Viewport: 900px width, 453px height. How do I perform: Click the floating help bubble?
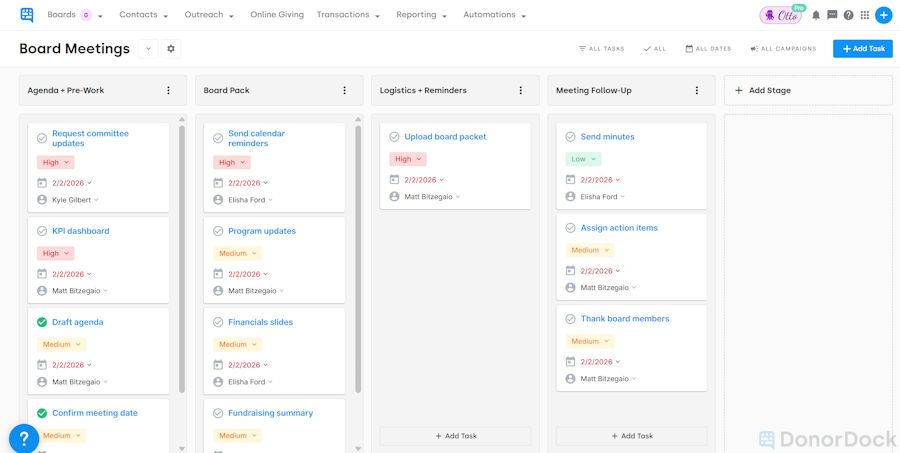tap(24, 439)
